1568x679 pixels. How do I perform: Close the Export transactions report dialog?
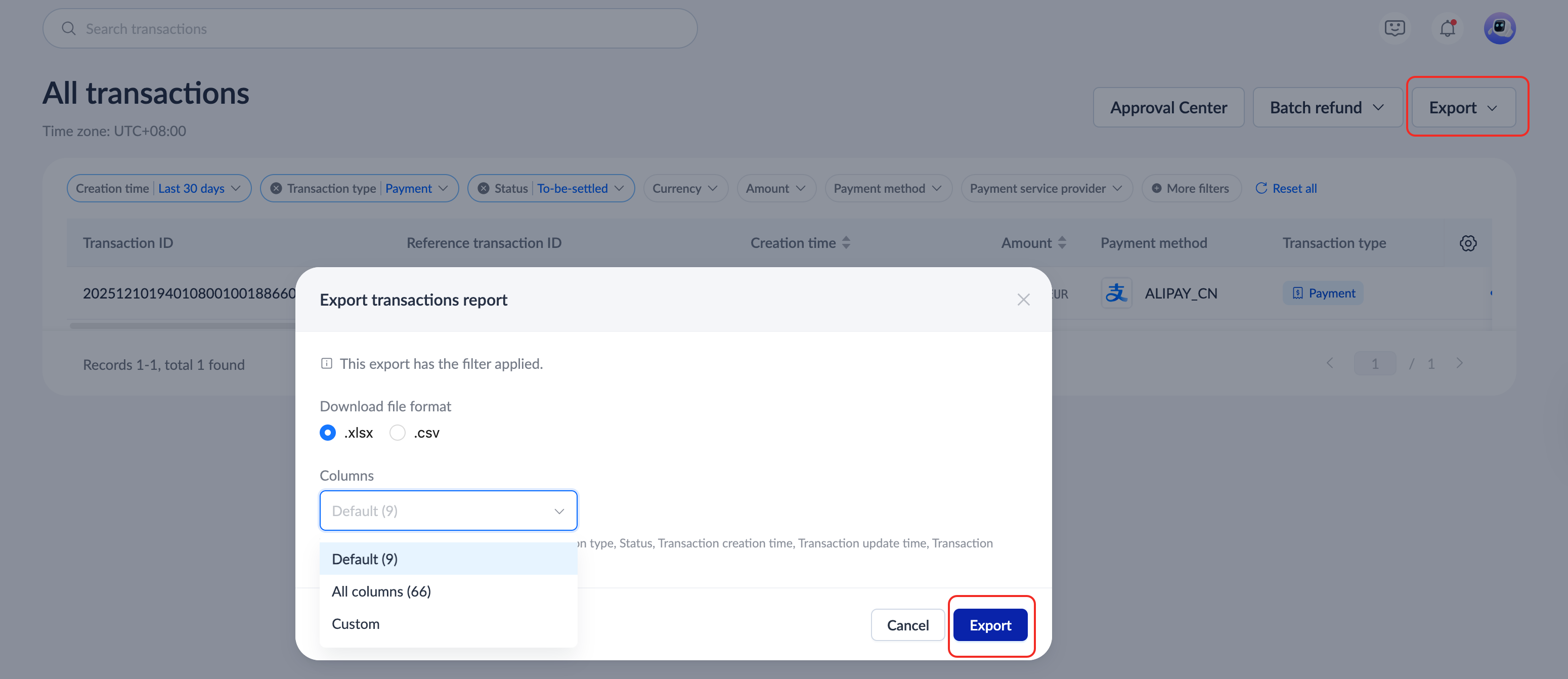click(1023, 300)
